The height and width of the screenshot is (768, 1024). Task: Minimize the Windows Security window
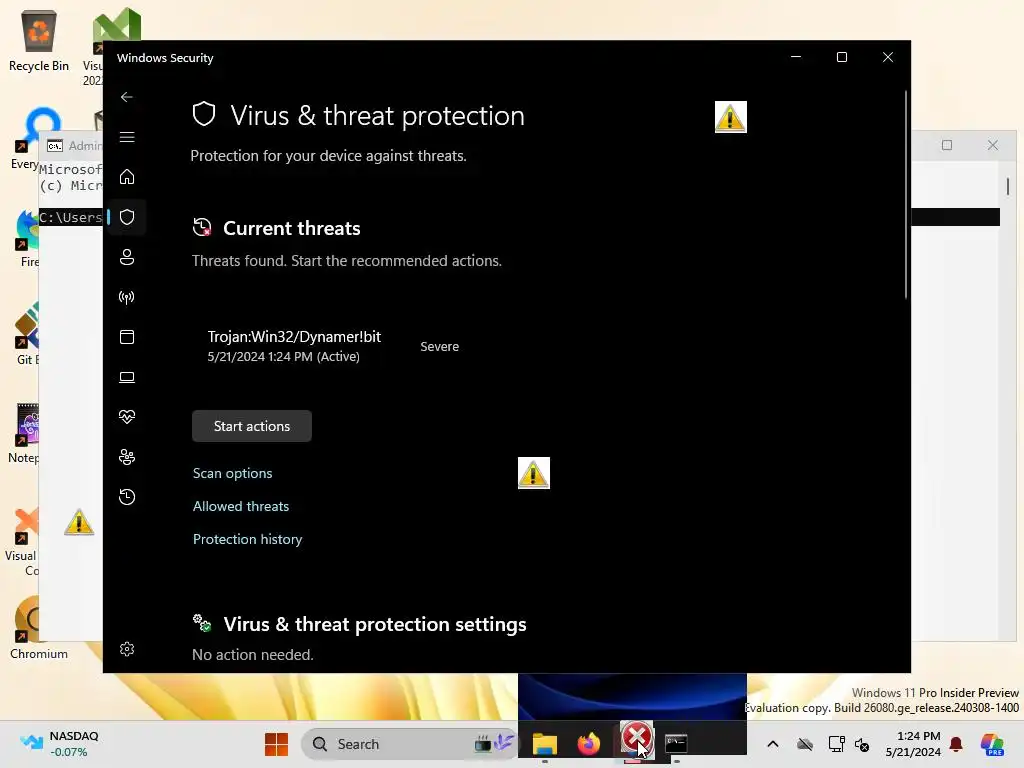click(795, 57)
